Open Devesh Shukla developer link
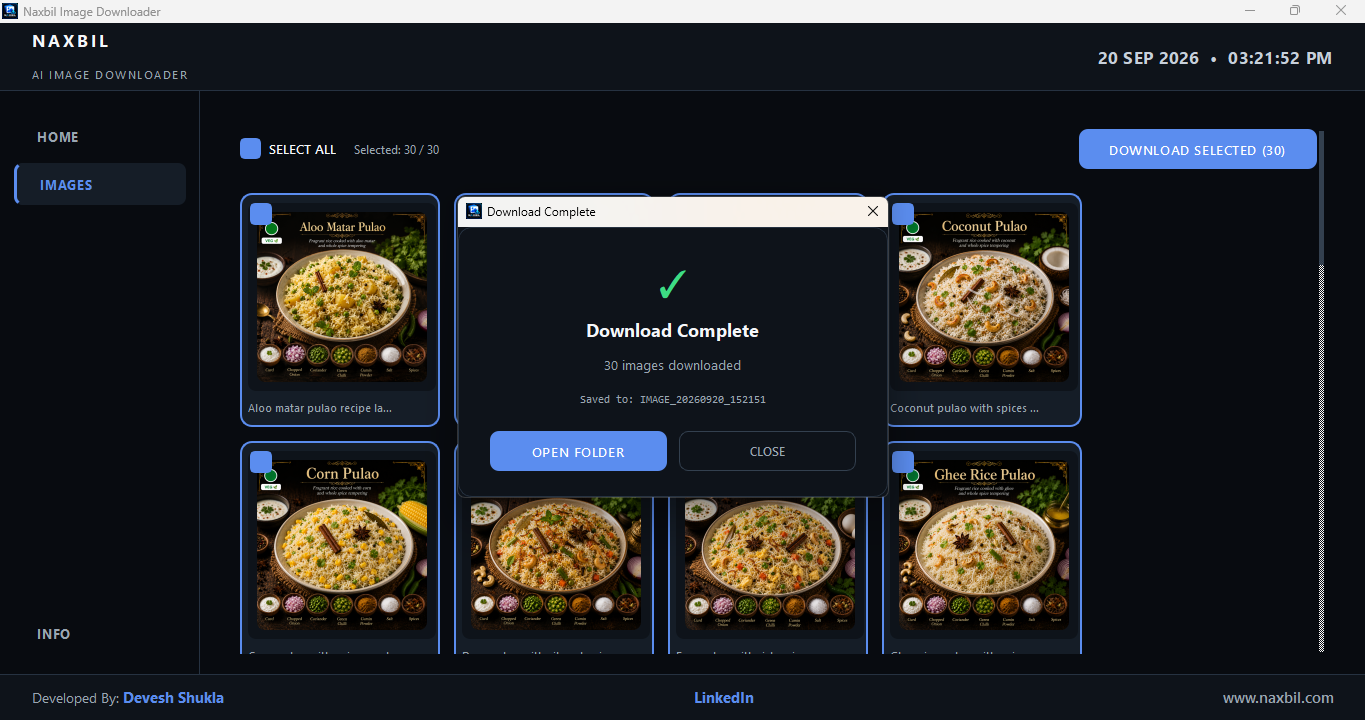 click(x=173, y=698)
